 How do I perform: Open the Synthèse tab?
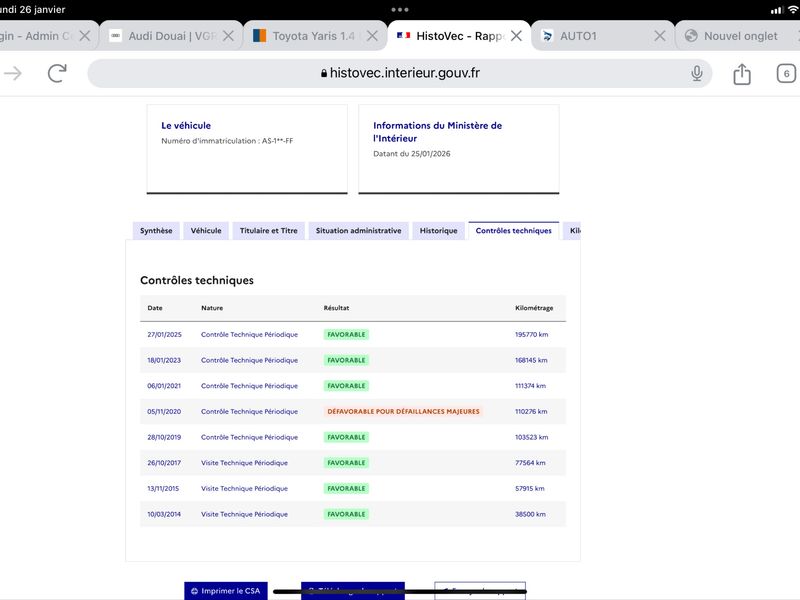pyautogui.click(x=156, y=231)
